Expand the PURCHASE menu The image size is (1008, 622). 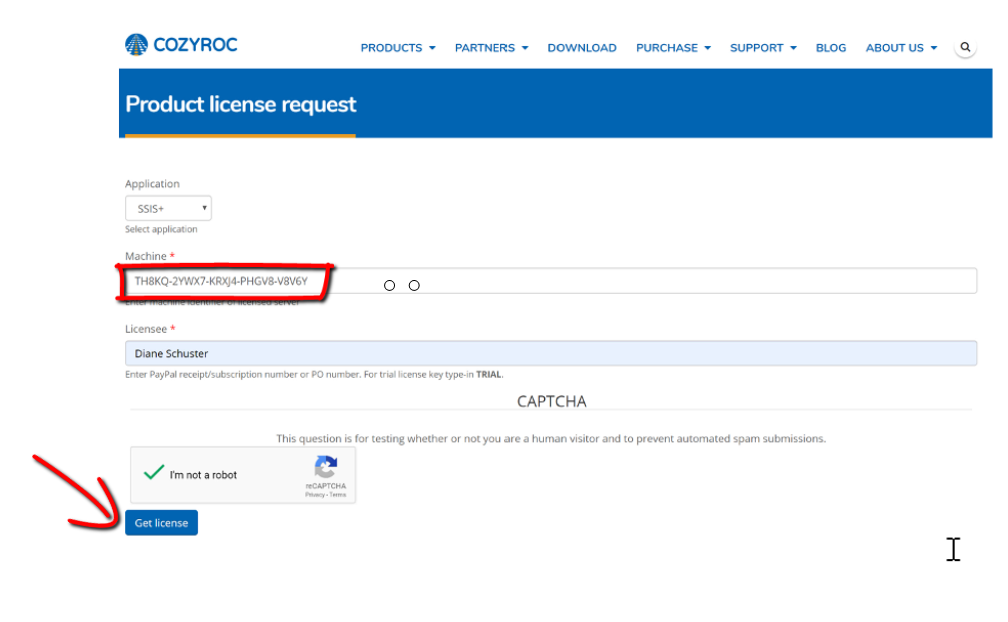tap(673, 48)
